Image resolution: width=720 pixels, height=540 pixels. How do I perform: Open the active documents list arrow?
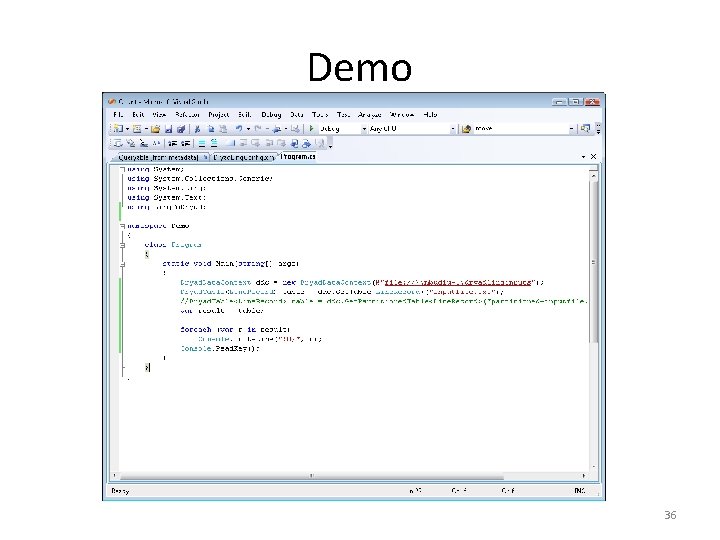(x=583, y=157)
